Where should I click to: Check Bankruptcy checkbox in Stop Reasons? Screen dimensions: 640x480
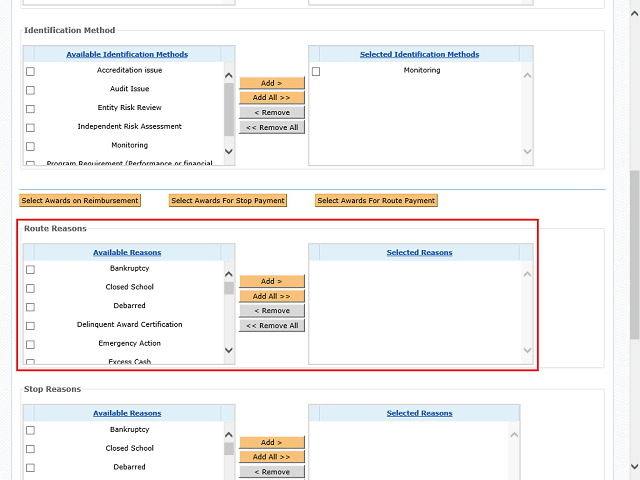pos(30,431)
